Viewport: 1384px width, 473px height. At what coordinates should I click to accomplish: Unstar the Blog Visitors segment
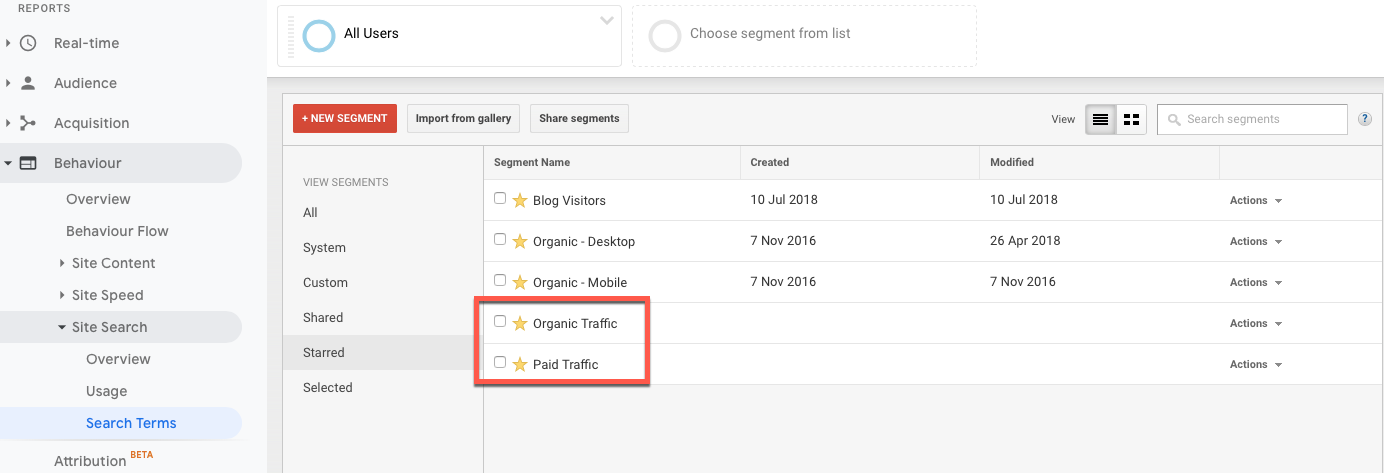[x=520, y=200]
